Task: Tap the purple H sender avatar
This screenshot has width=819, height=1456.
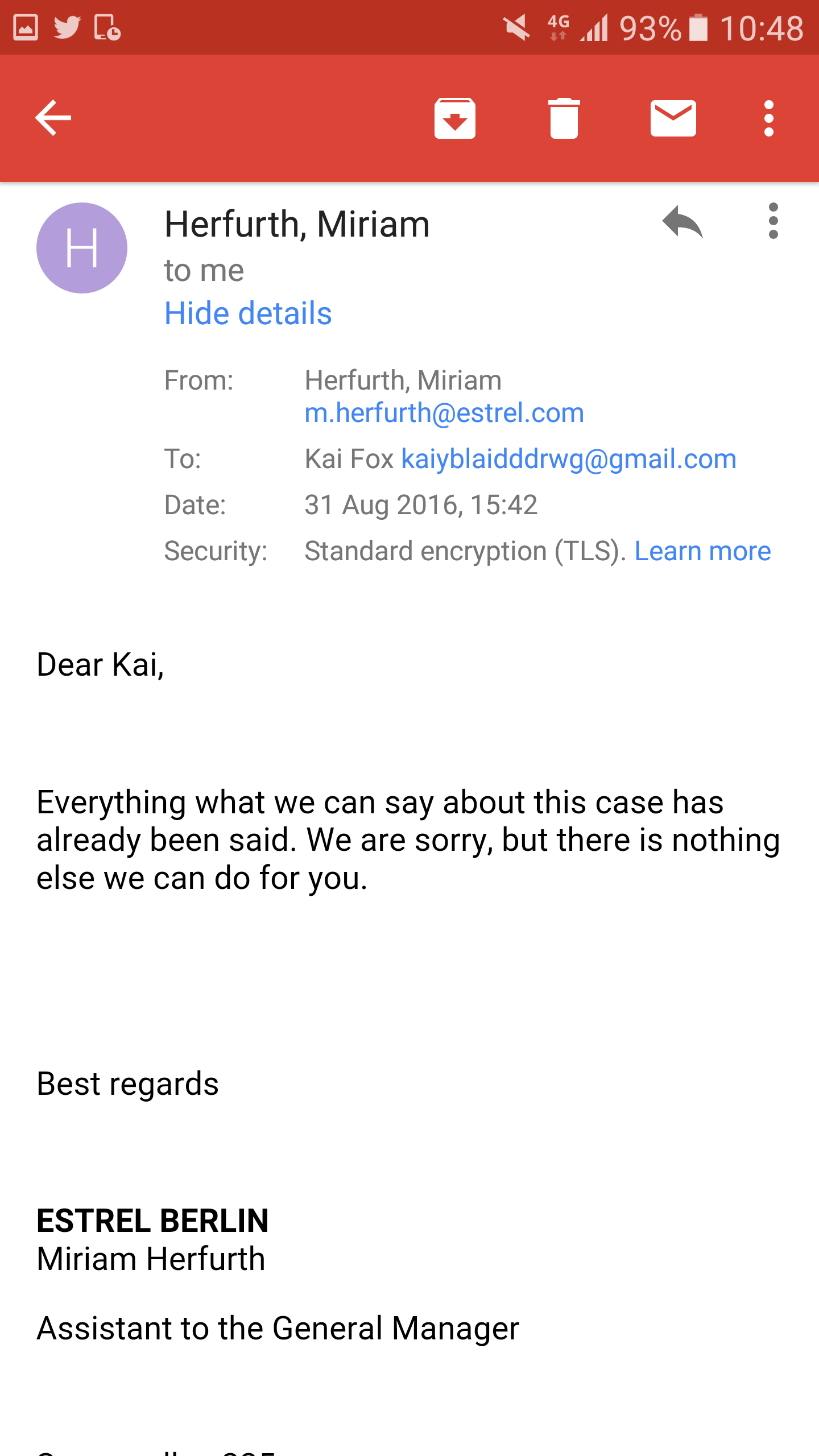Action: pos(82,248)
